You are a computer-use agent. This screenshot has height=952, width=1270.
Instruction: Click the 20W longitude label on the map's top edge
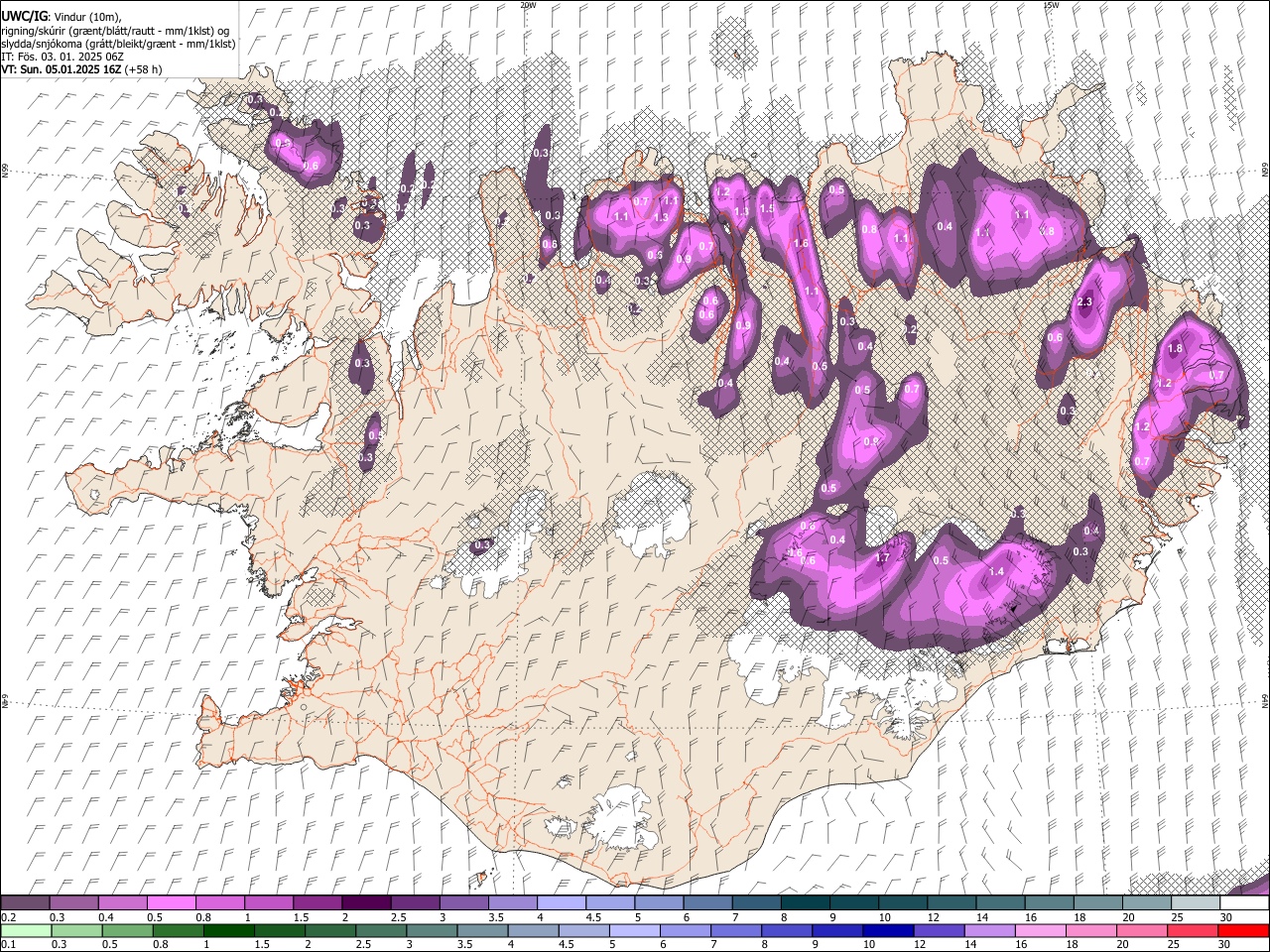pyautogui.click(x=528, y=5)
